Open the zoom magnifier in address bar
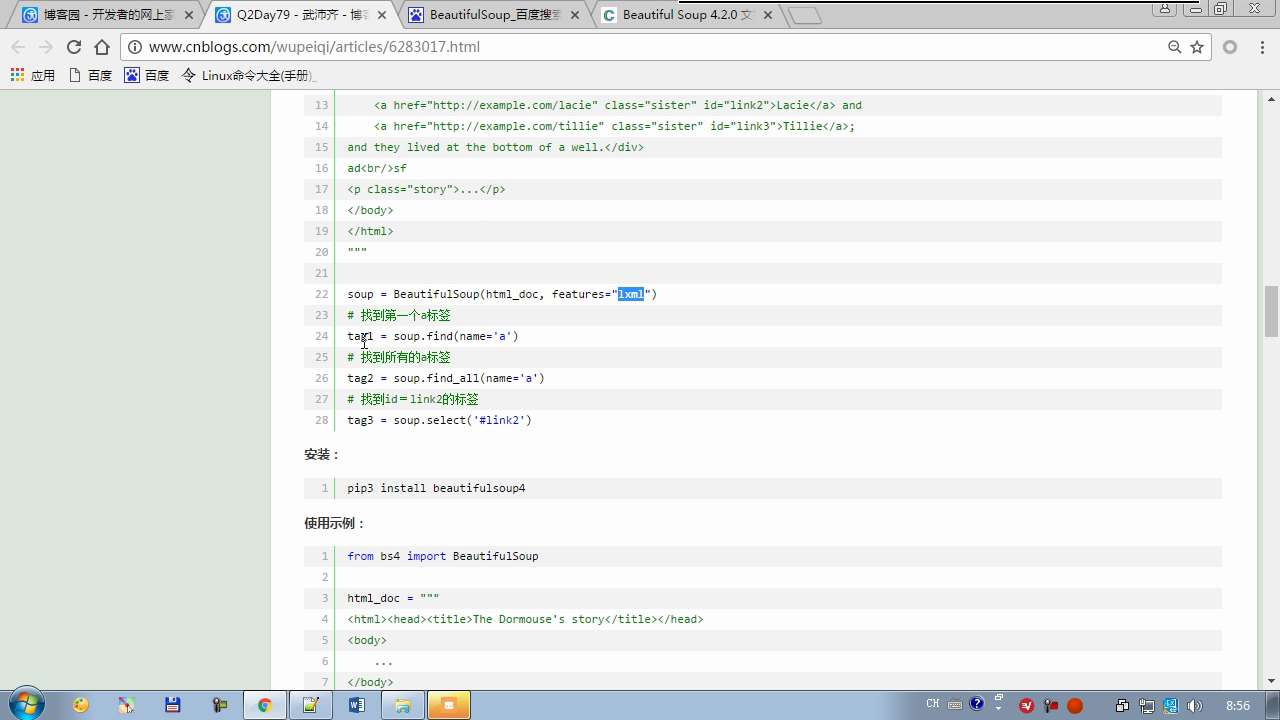Image resolution: width=1280 pixels, height=720 pixels. click(1175, 47)
